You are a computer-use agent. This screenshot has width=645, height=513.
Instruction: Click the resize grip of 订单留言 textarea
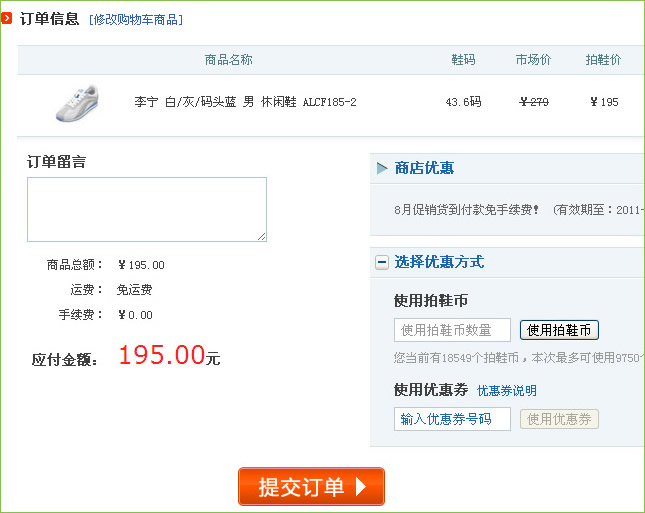[x=262, y=237]
